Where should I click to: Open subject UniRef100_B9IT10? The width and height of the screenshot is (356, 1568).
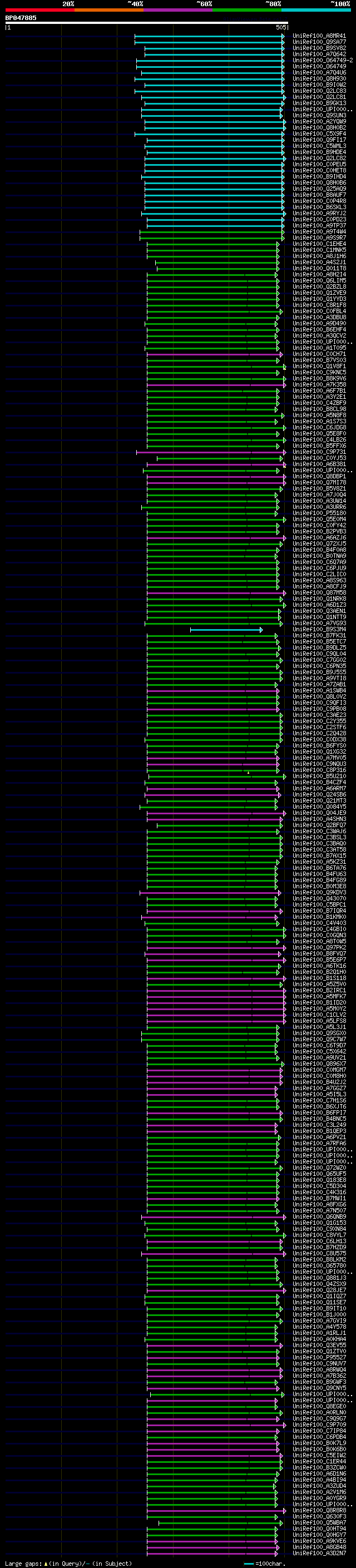coord(319,1308)
